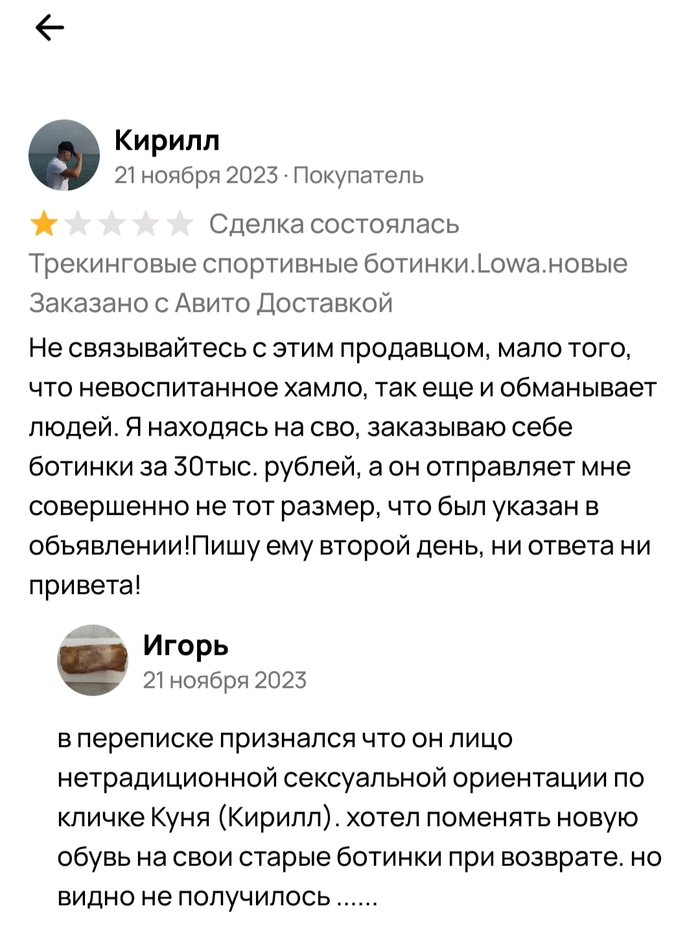Tap the fifth gray rating star
This screenshot has height=944, width=700.
(x=180, y=224)
